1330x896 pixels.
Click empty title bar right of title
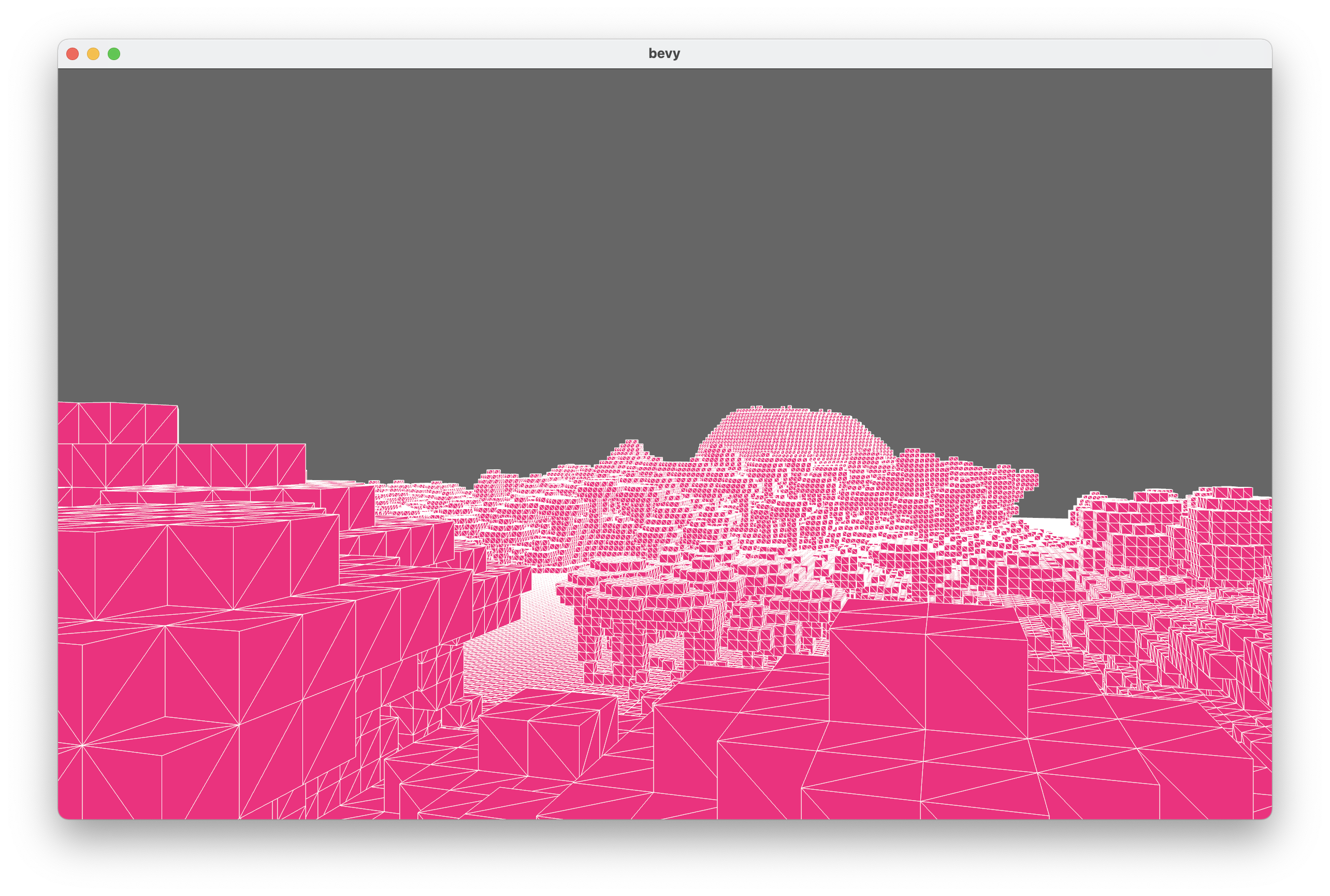[971, 54]
